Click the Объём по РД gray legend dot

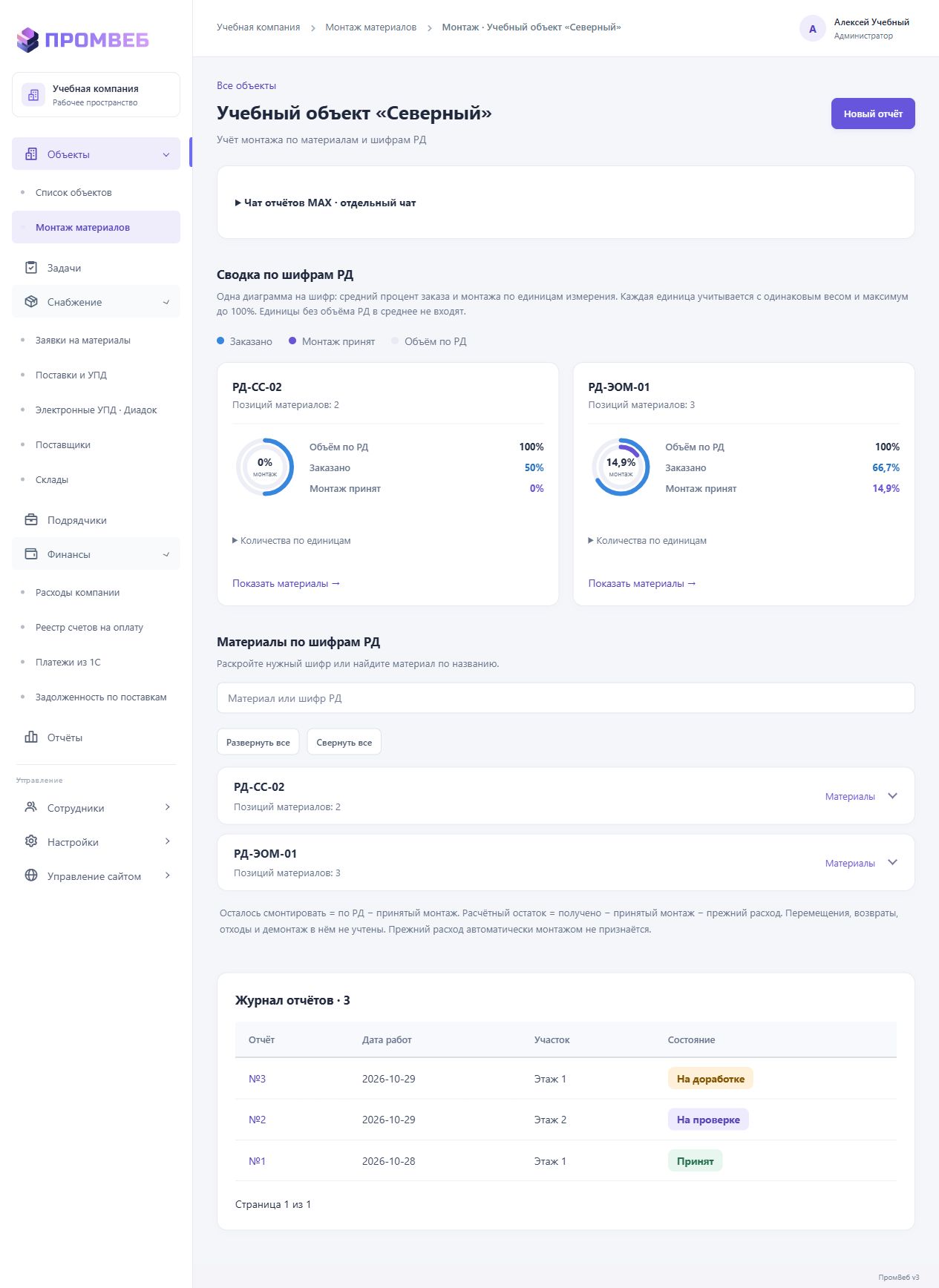coord(395,341)
